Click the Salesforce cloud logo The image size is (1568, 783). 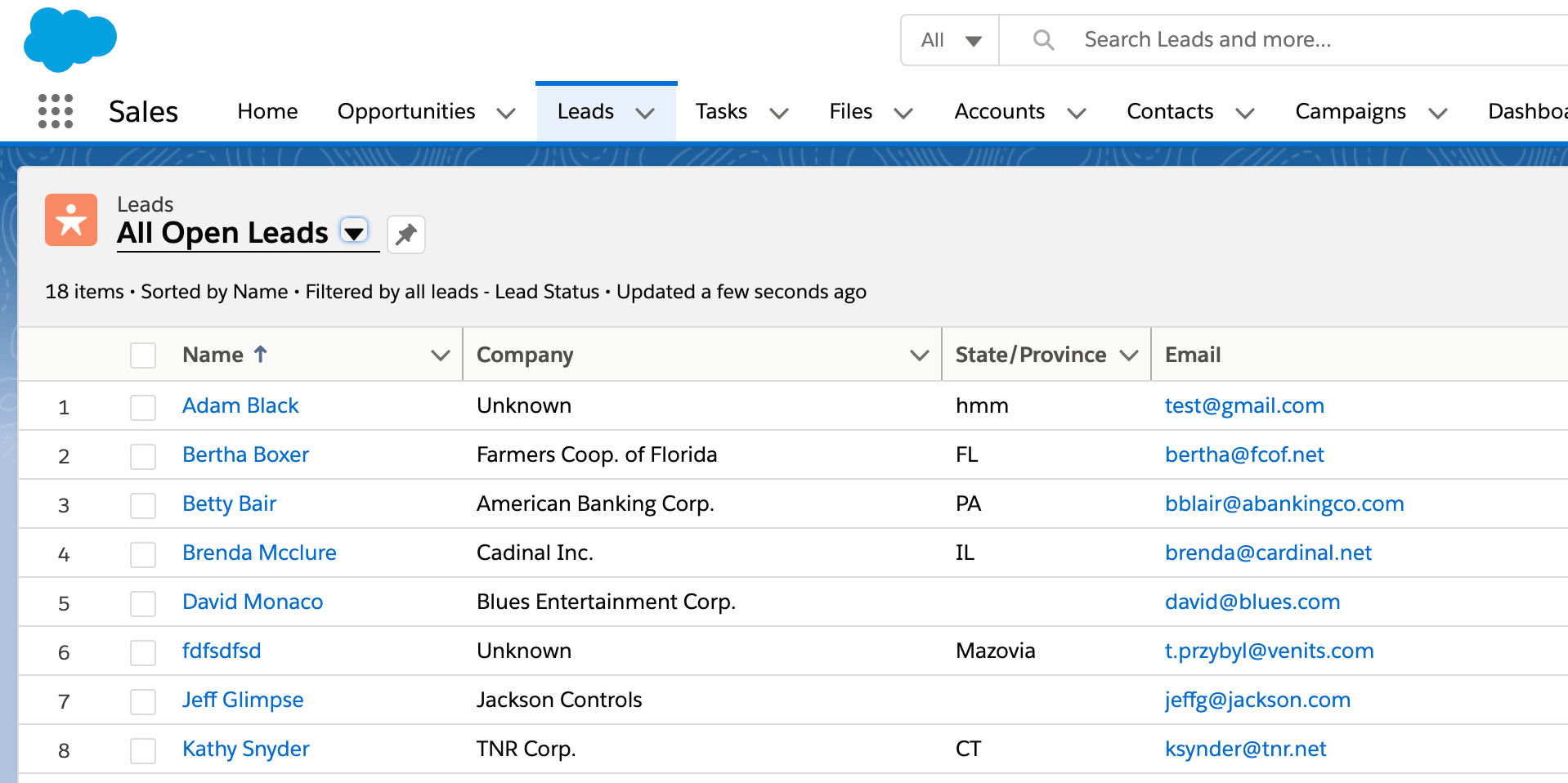(70, 39)
